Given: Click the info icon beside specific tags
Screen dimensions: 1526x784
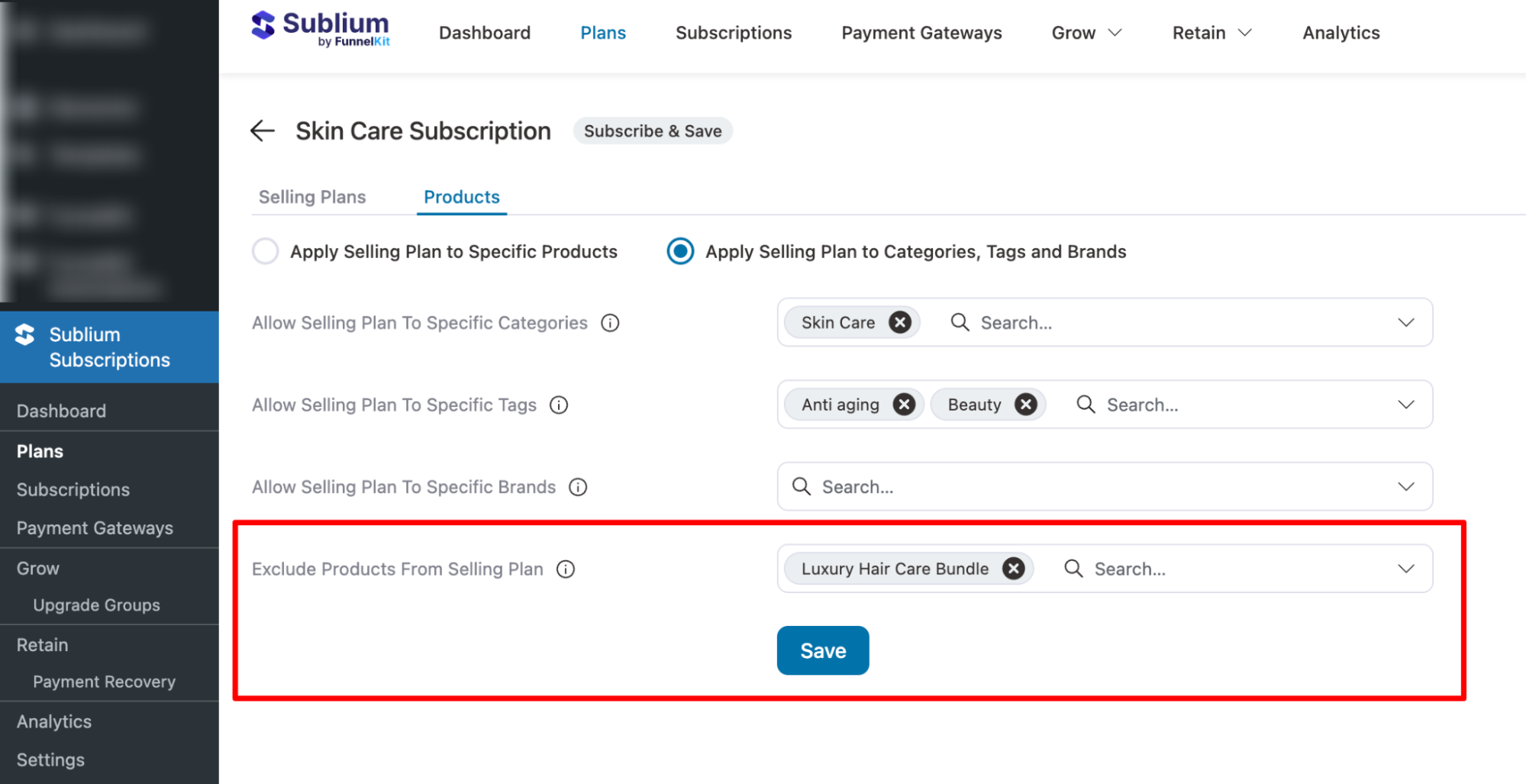Looking at the screenshot, I should tap(559, 405).
